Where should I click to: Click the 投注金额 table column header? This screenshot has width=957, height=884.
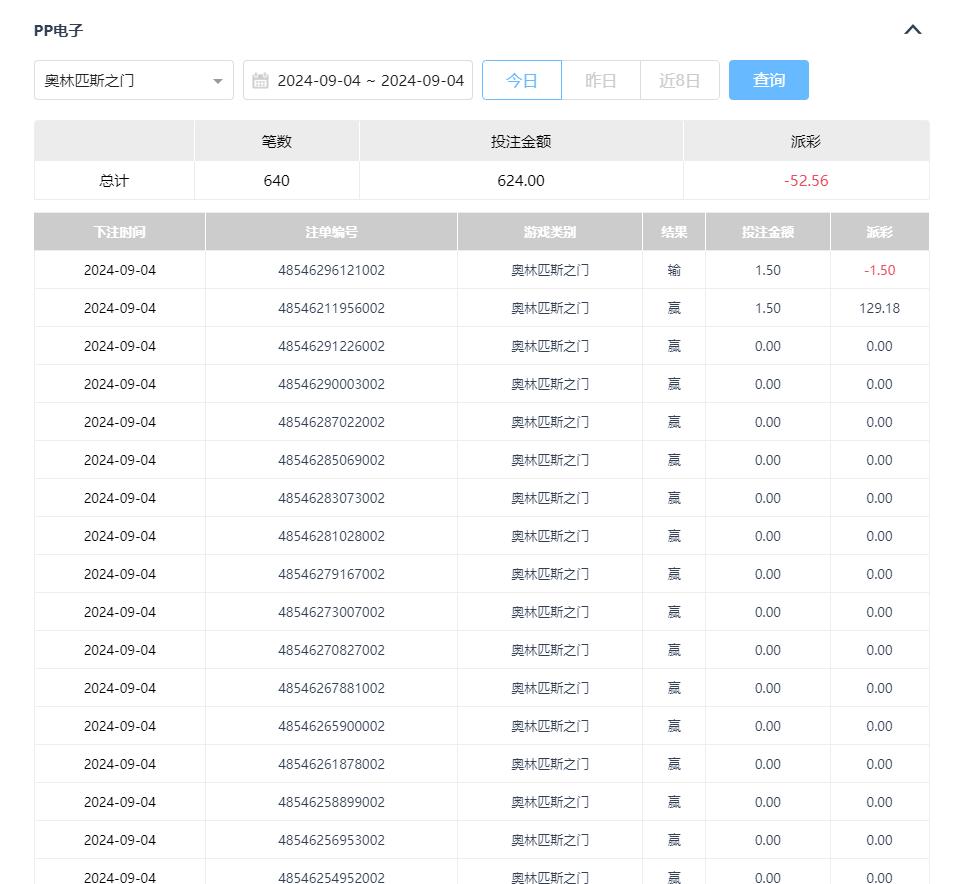(x=767, y=232)
